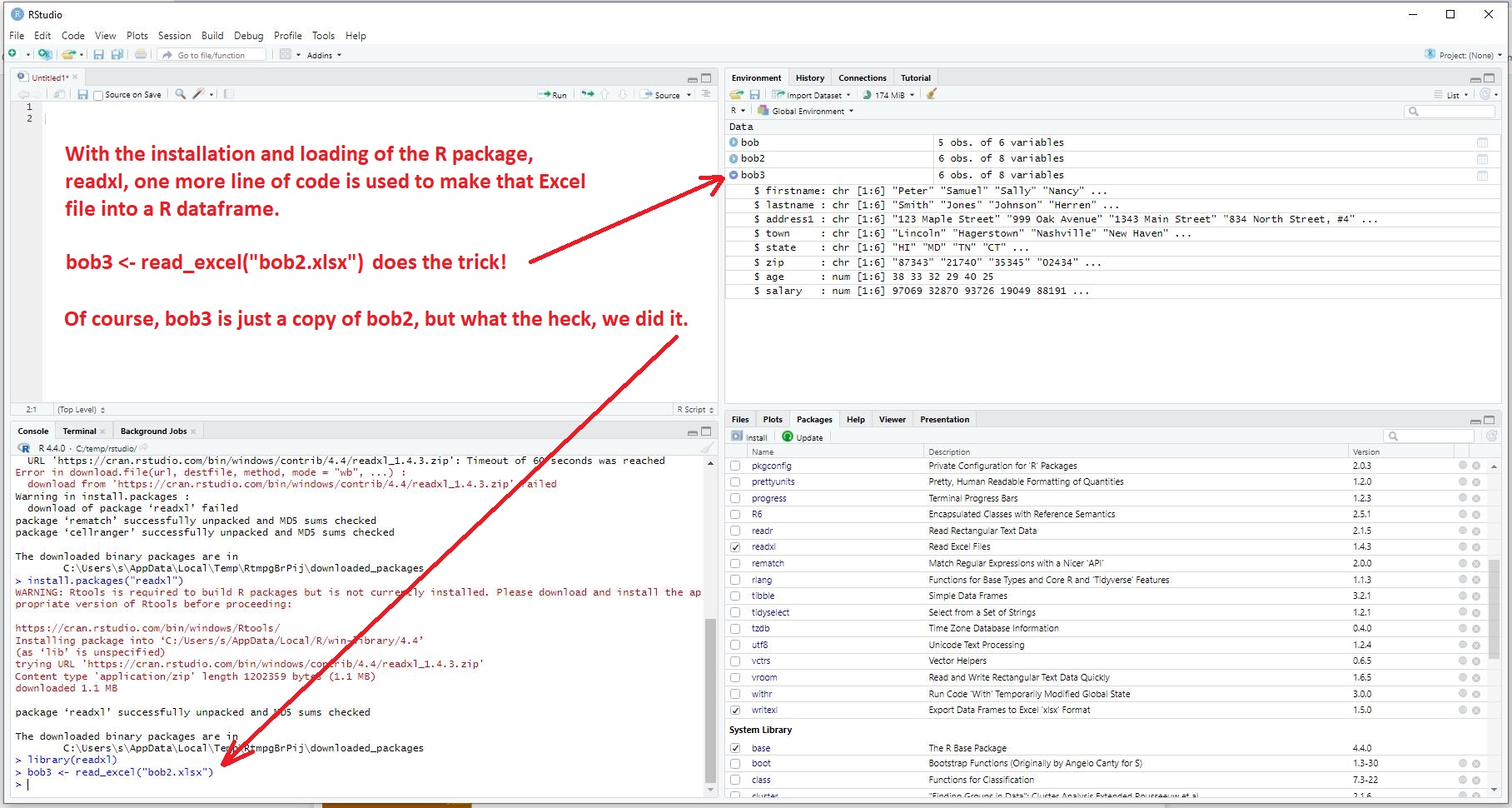Viewport: 1512px width, 808px height.
Task: Switch to the History tab
Action: point(809,77)
